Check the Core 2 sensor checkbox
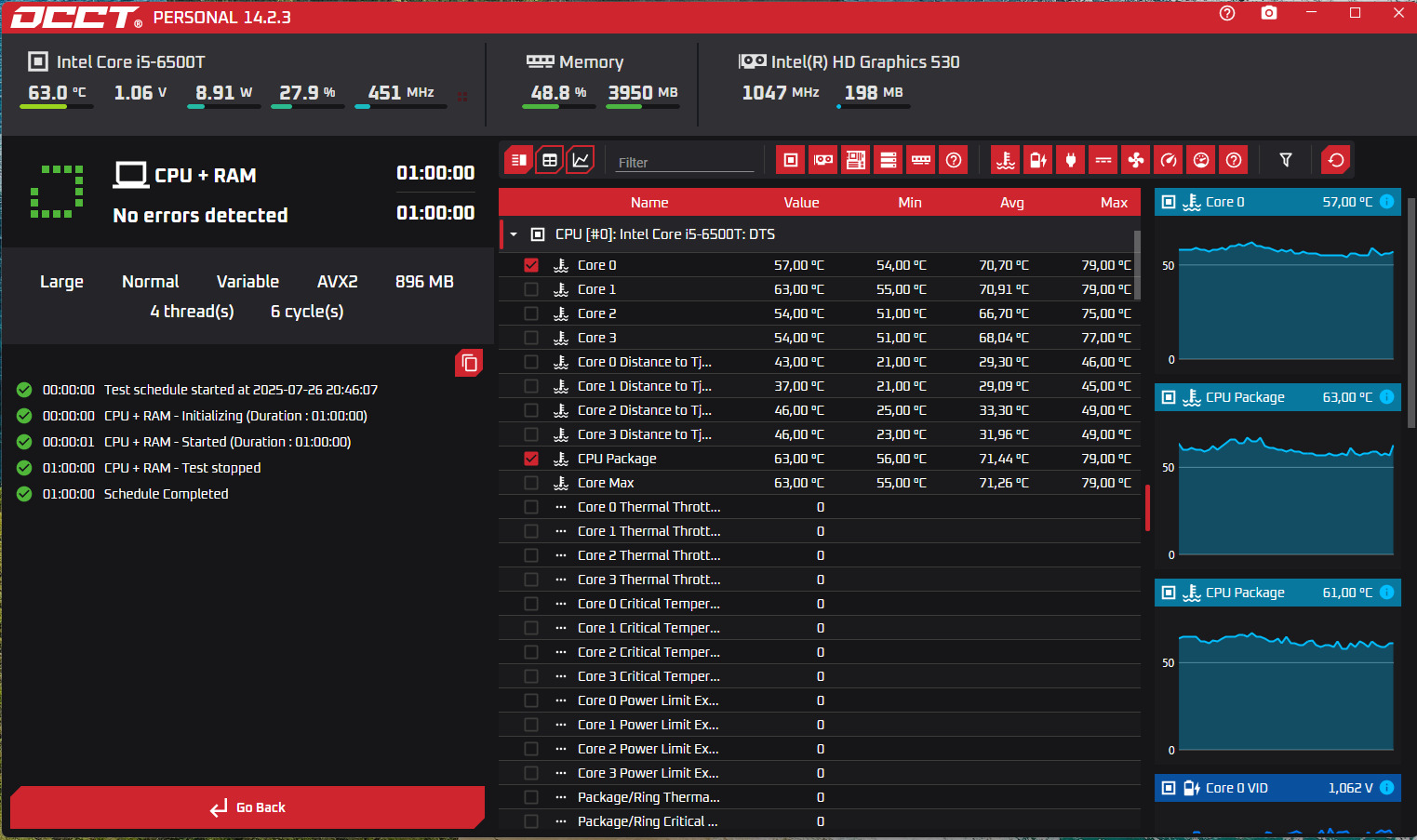 pos(531,313)
